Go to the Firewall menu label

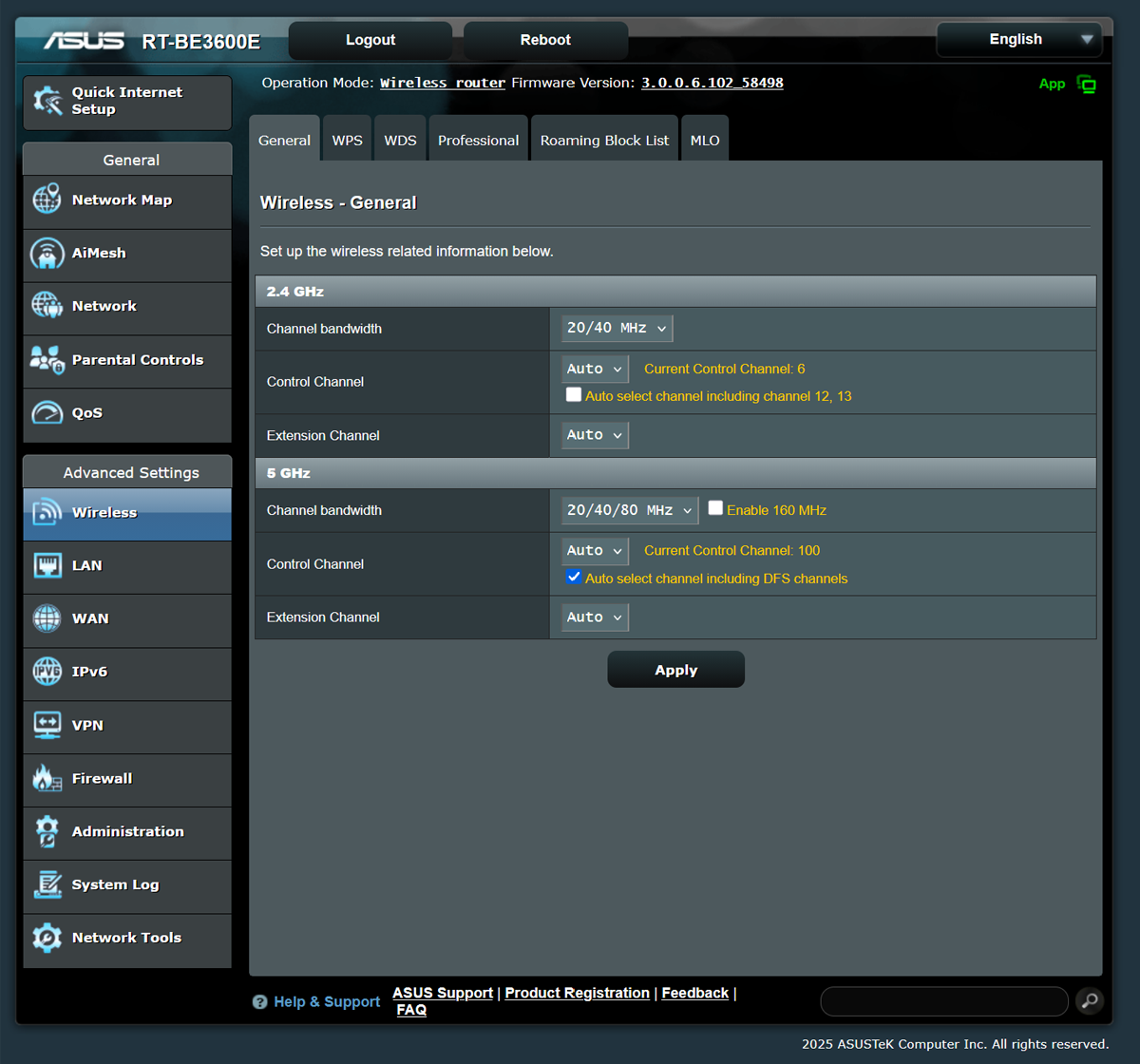(102, 778)
